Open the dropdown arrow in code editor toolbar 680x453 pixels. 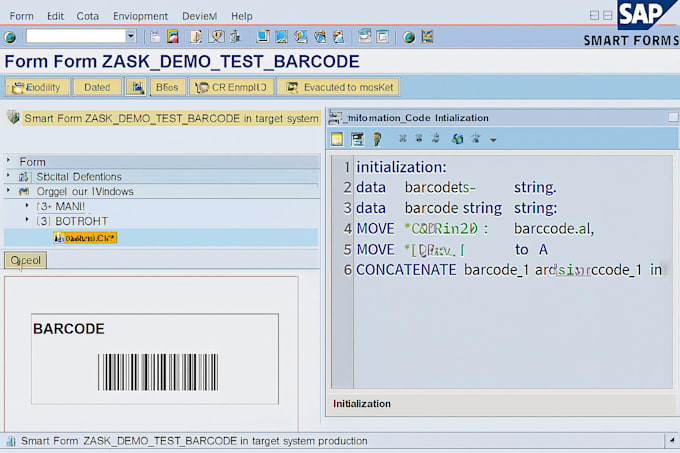[x=493, y=140]
